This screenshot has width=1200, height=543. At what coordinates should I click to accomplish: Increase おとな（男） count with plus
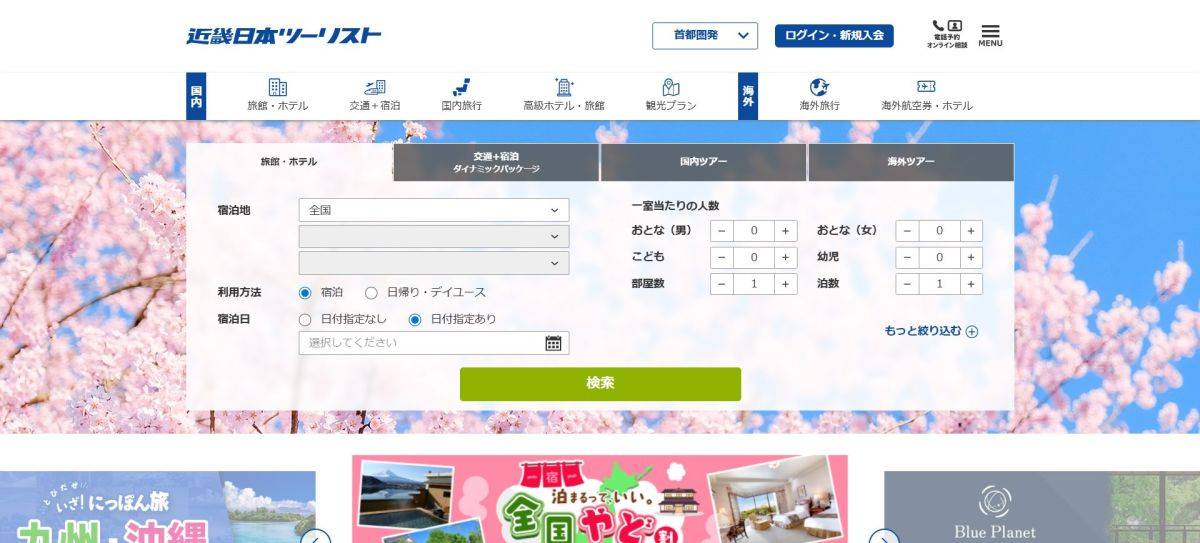pyautogui.click(x=786, y=231)
